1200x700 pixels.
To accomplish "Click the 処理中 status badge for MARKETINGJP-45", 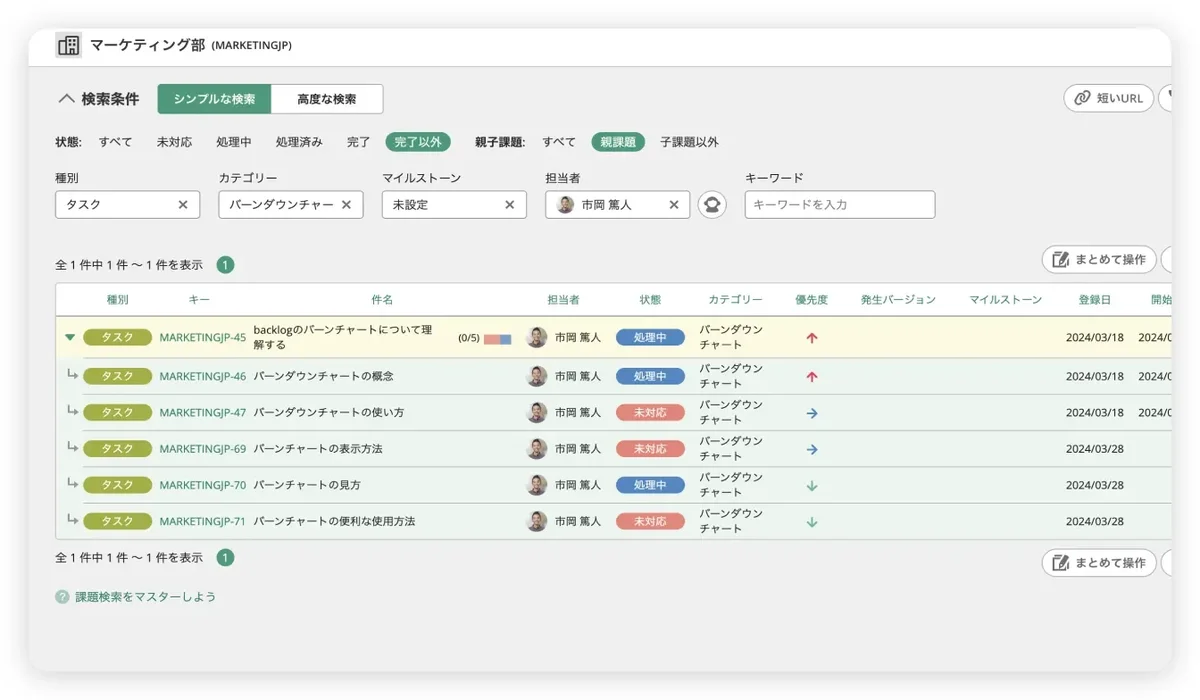I will coord(650,338).
